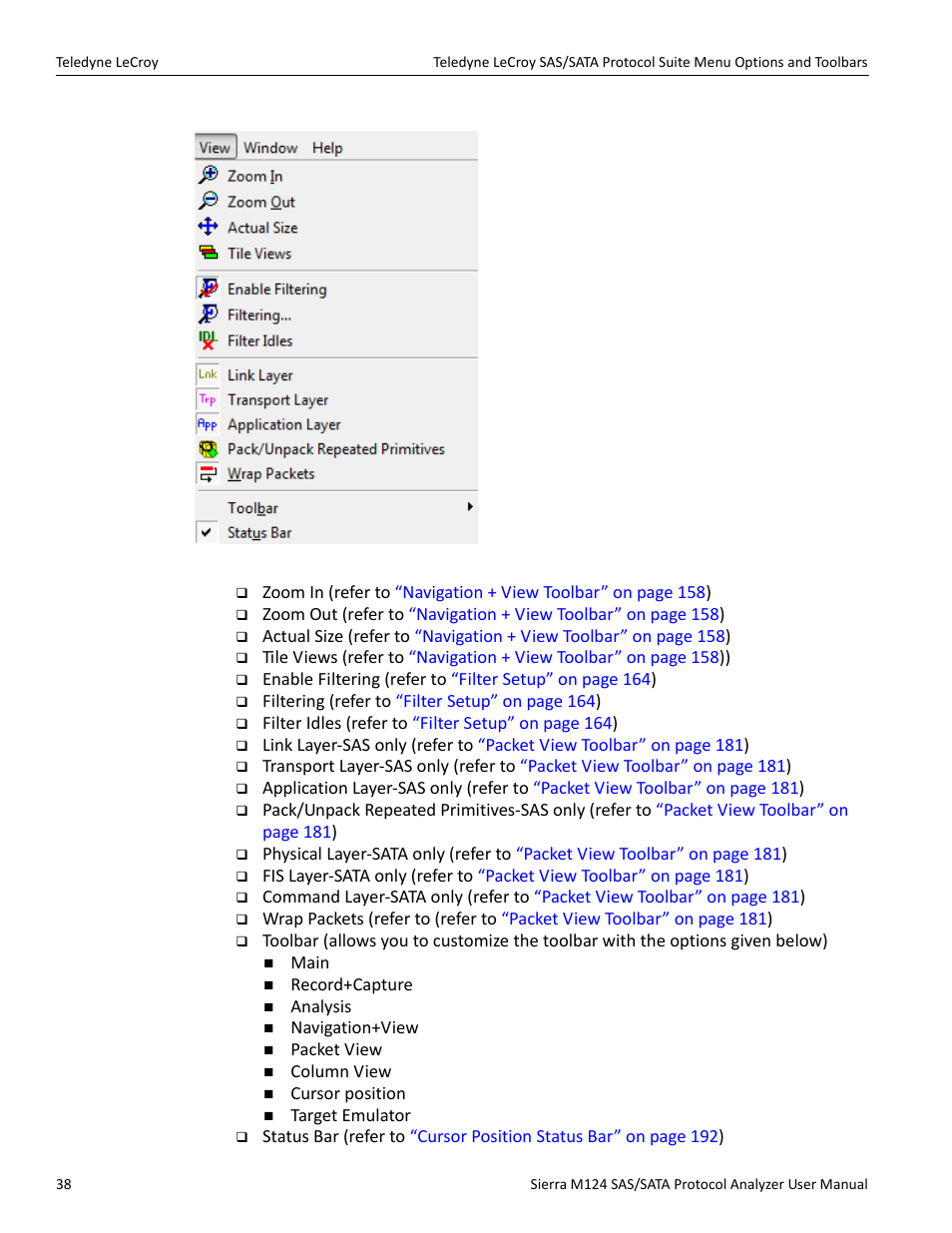This screenshot has height=1233, width=952.
Task: Click the Wrap Packets icon
Action: (x=208, y=473)
